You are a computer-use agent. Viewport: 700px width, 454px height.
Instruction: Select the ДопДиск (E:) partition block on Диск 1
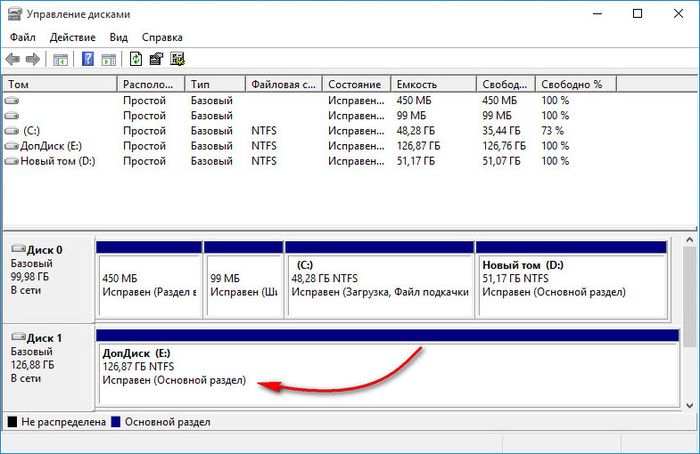[x=388, y=368]
